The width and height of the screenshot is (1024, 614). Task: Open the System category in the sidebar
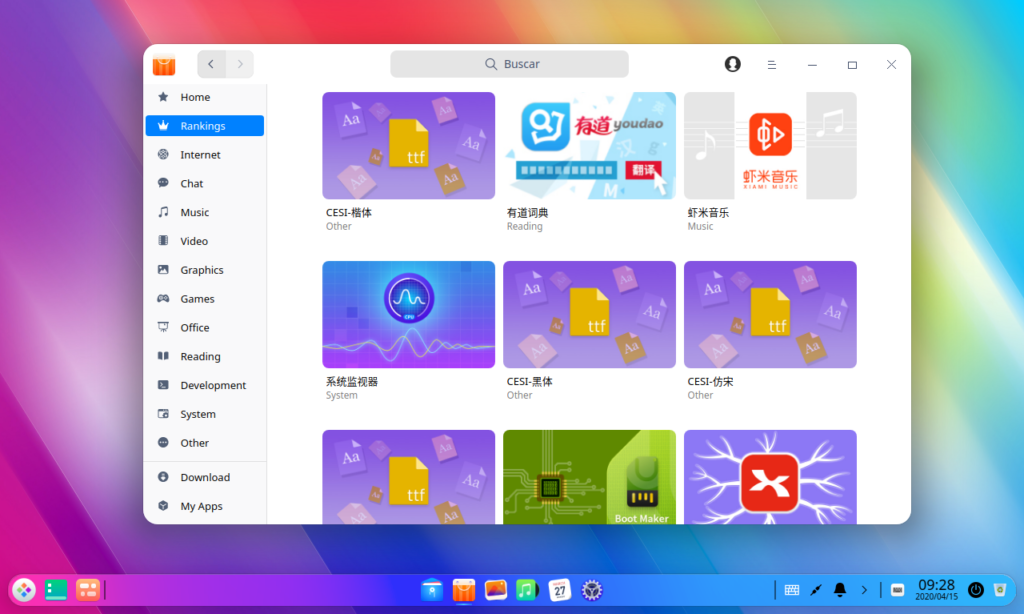point(204,413)
